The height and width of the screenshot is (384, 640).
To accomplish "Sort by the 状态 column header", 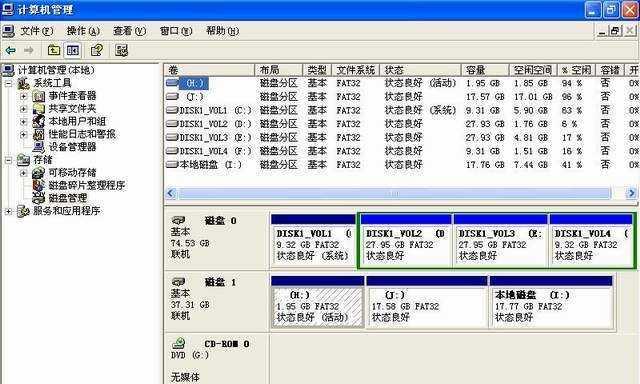I will click(x=420, y=70).
